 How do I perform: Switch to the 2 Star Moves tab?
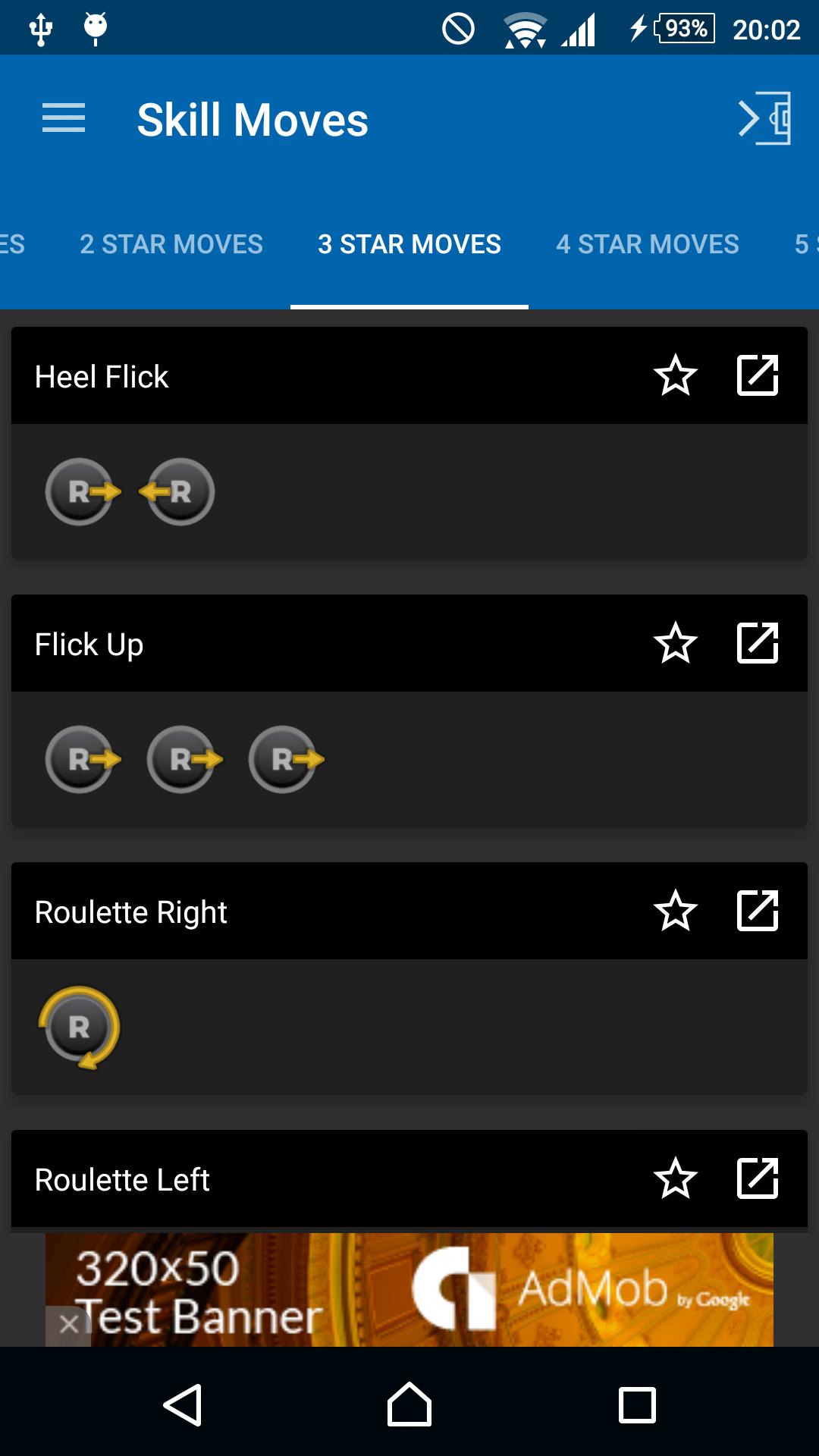pyautogui.click(x=171, y=244)
